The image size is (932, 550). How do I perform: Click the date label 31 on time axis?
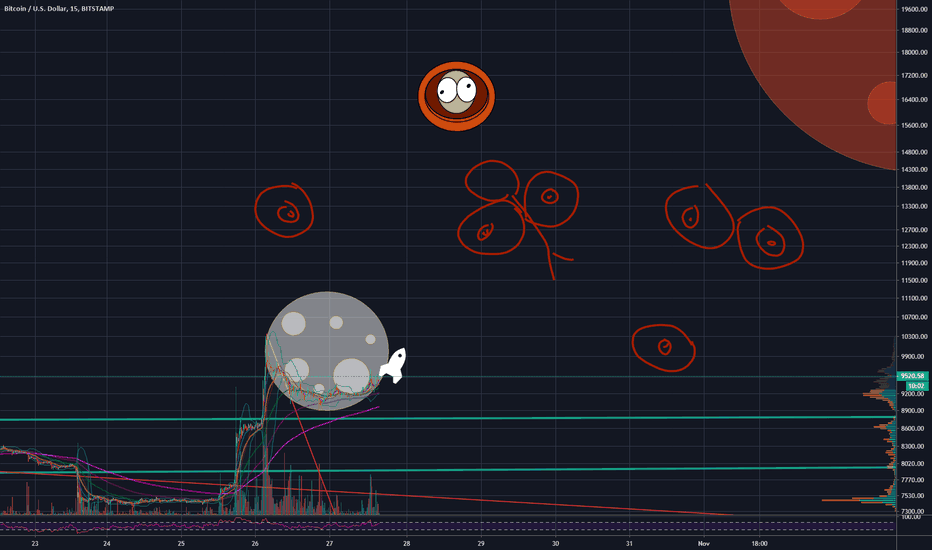629,543
